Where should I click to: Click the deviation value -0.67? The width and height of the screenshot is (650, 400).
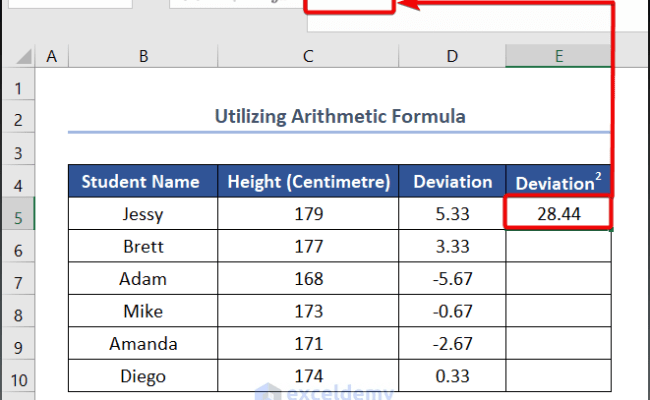(452, 311)
